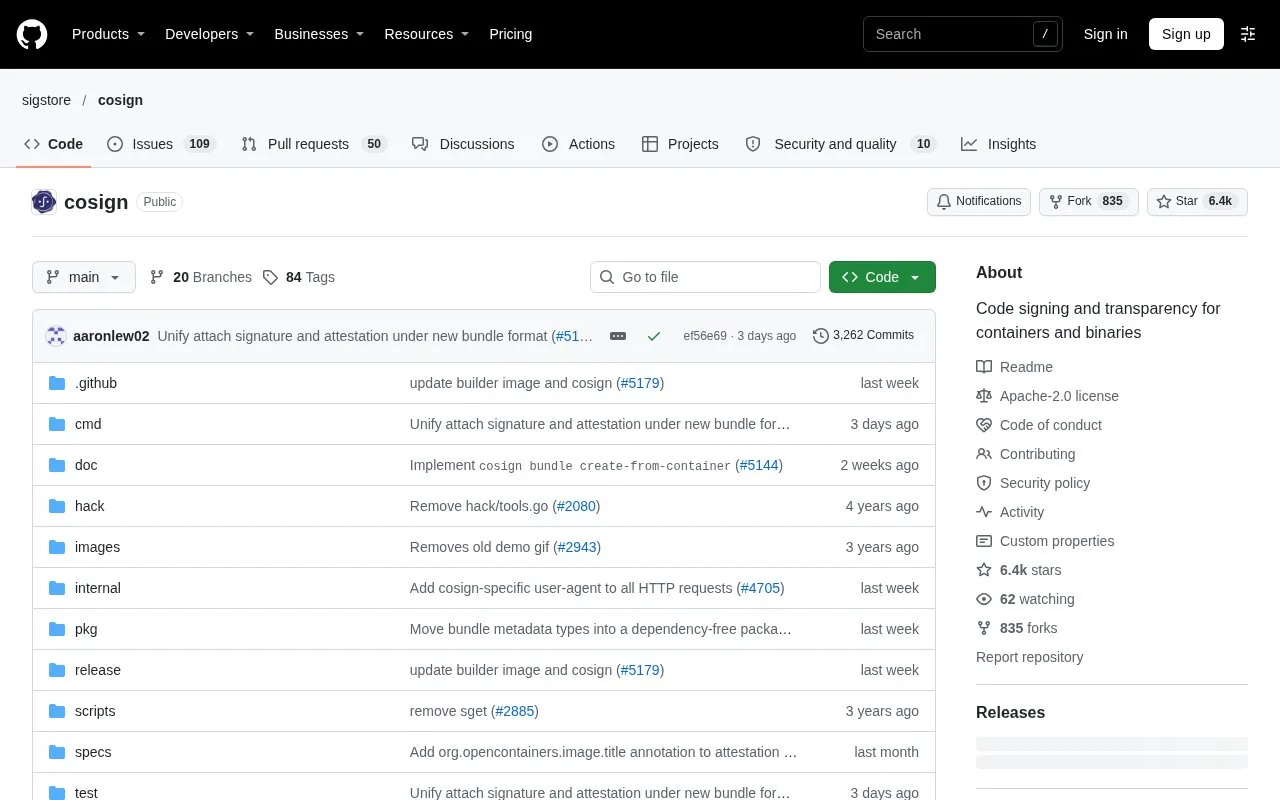
Task: Open Code of conduct link
Action: tap(1039, 425)
